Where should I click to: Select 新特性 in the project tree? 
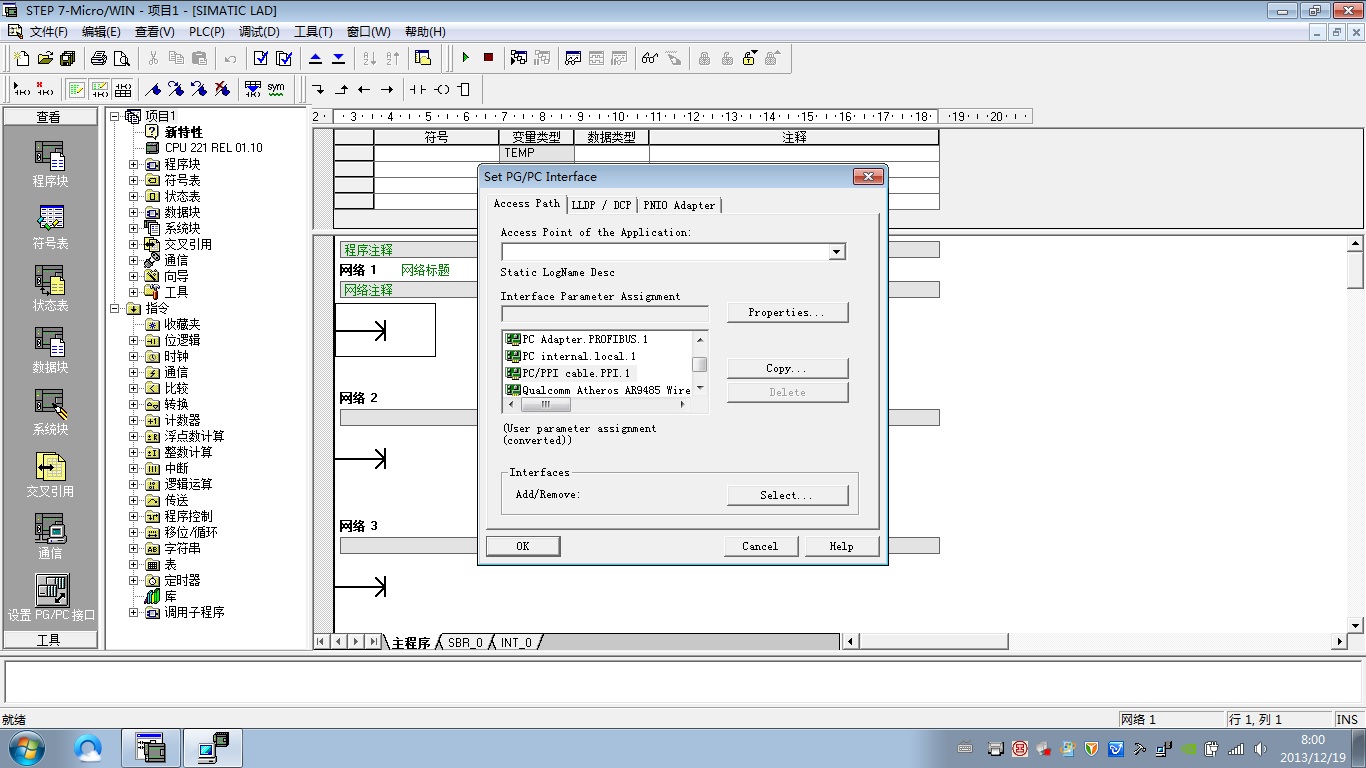(183, 132)
